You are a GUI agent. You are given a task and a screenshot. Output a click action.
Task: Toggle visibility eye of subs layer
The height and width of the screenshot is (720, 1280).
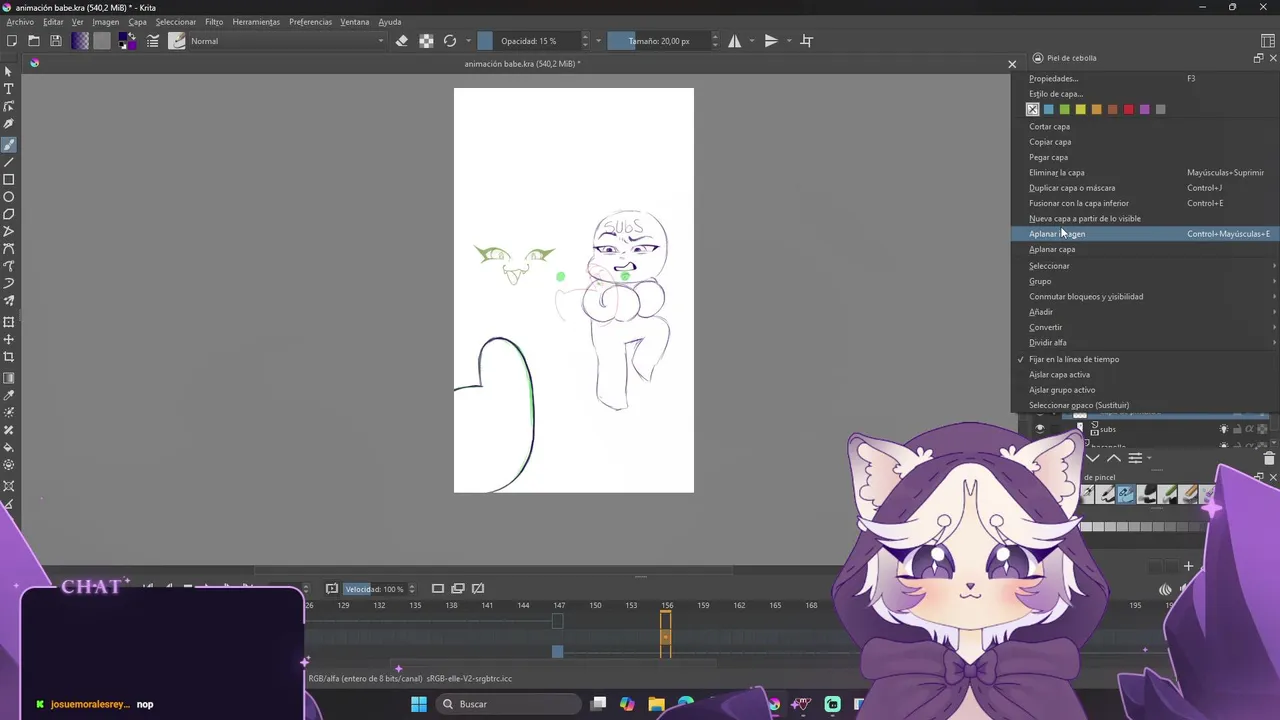click(1040, 429)
